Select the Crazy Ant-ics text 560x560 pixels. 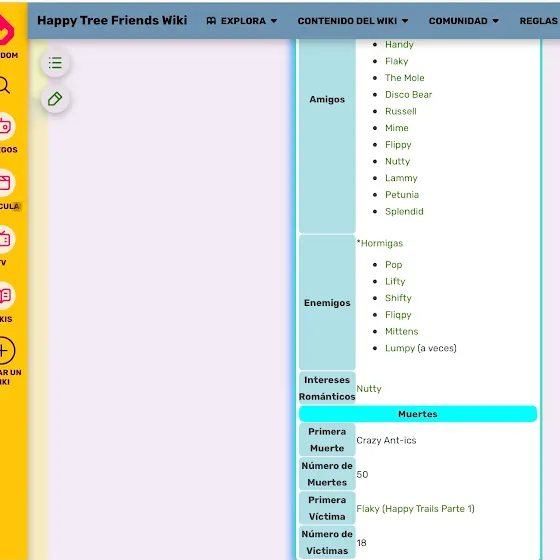[x=386, y=440]
